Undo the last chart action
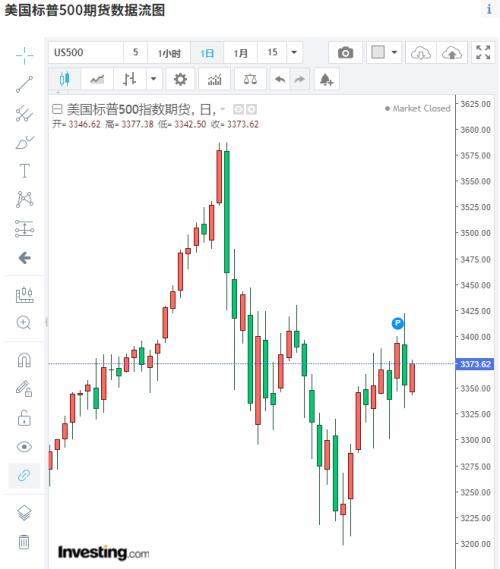The image size is (500, 569). tap(280, 79)
